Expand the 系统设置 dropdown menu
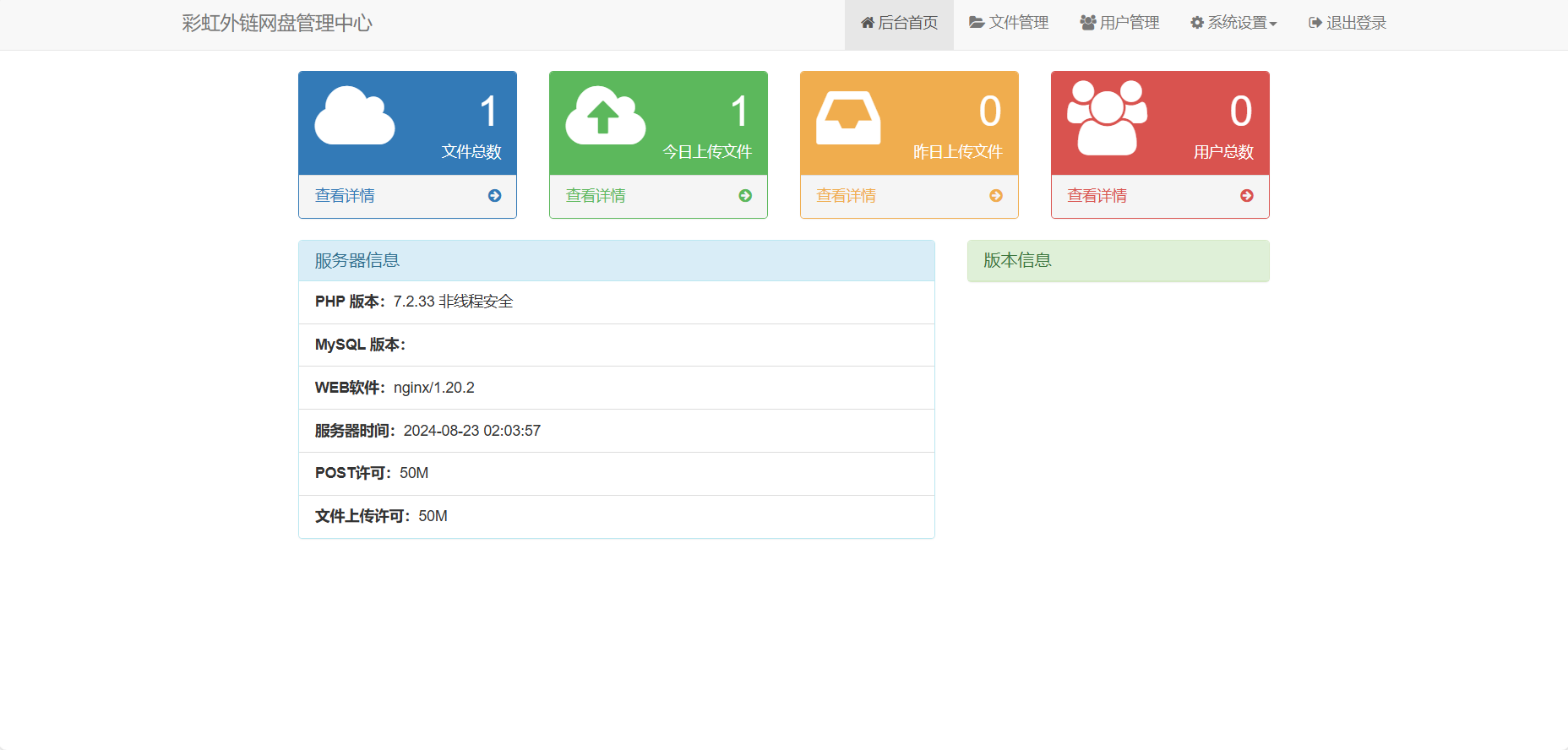The image size is (1568, 750). tap(1233, 23)
